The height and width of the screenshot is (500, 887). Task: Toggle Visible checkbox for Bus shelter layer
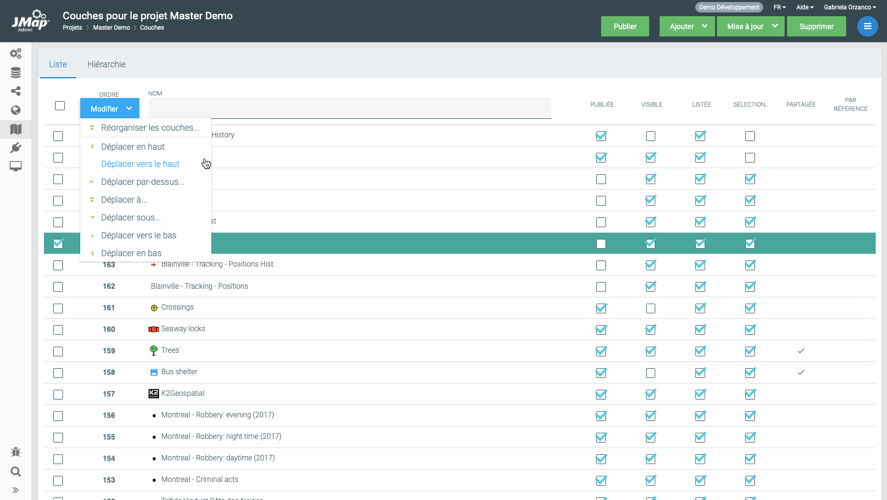(x=651, y=373)
